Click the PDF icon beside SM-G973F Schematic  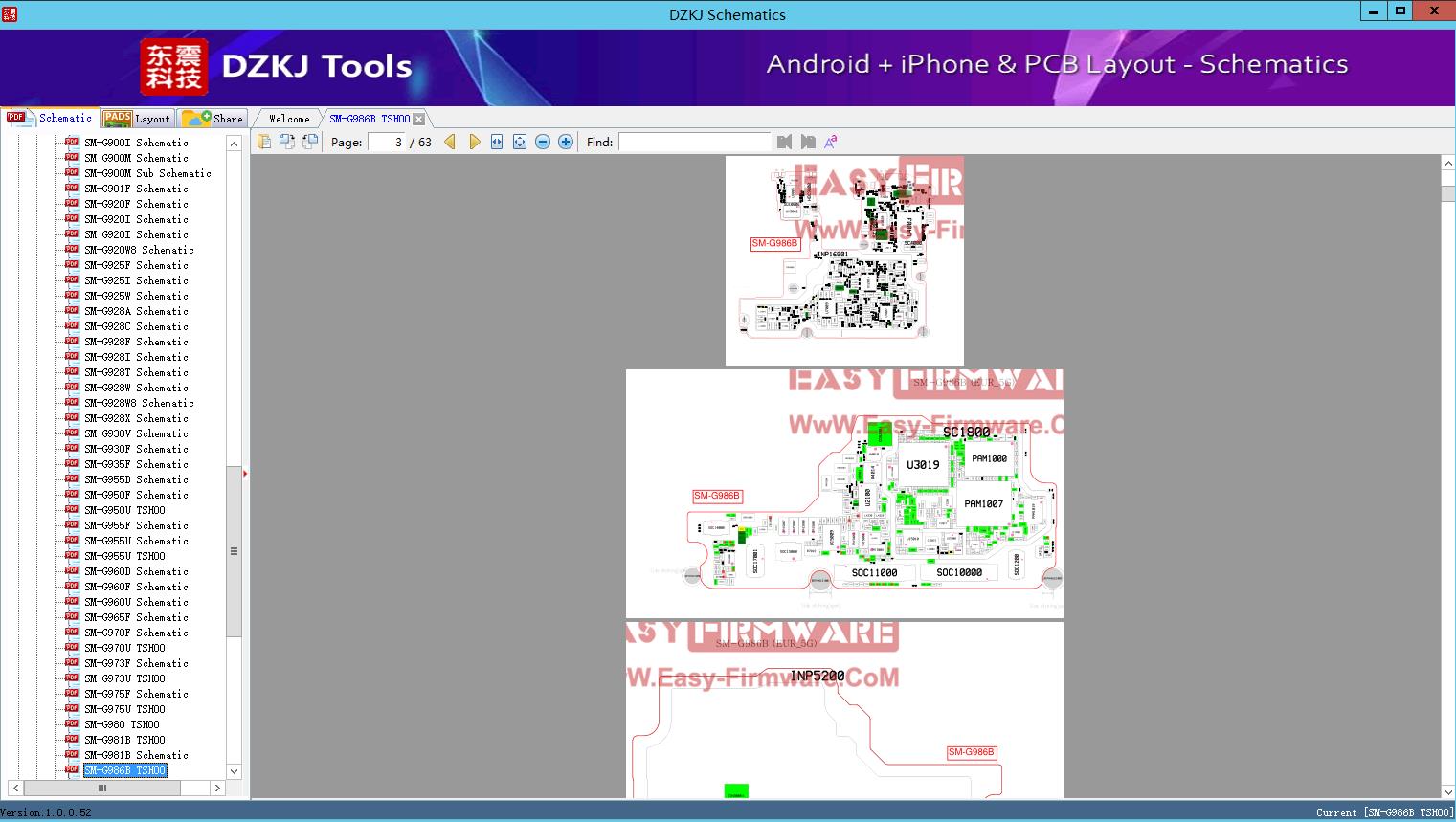tap(72, 662)
